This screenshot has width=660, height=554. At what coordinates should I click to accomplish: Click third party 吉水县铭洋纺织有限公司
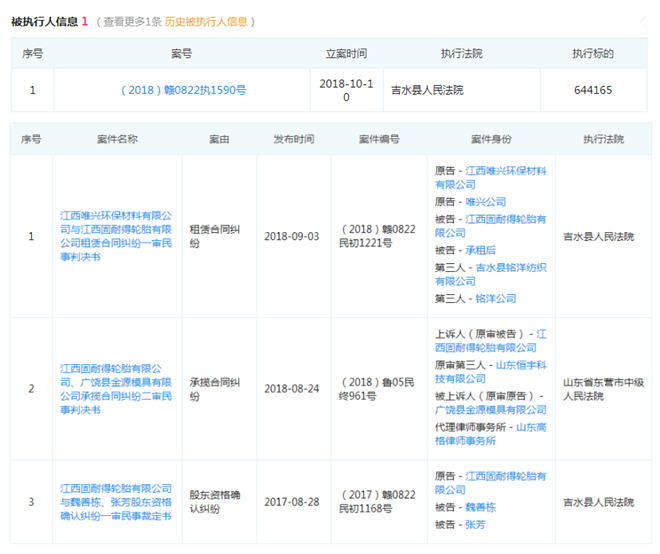491,274
